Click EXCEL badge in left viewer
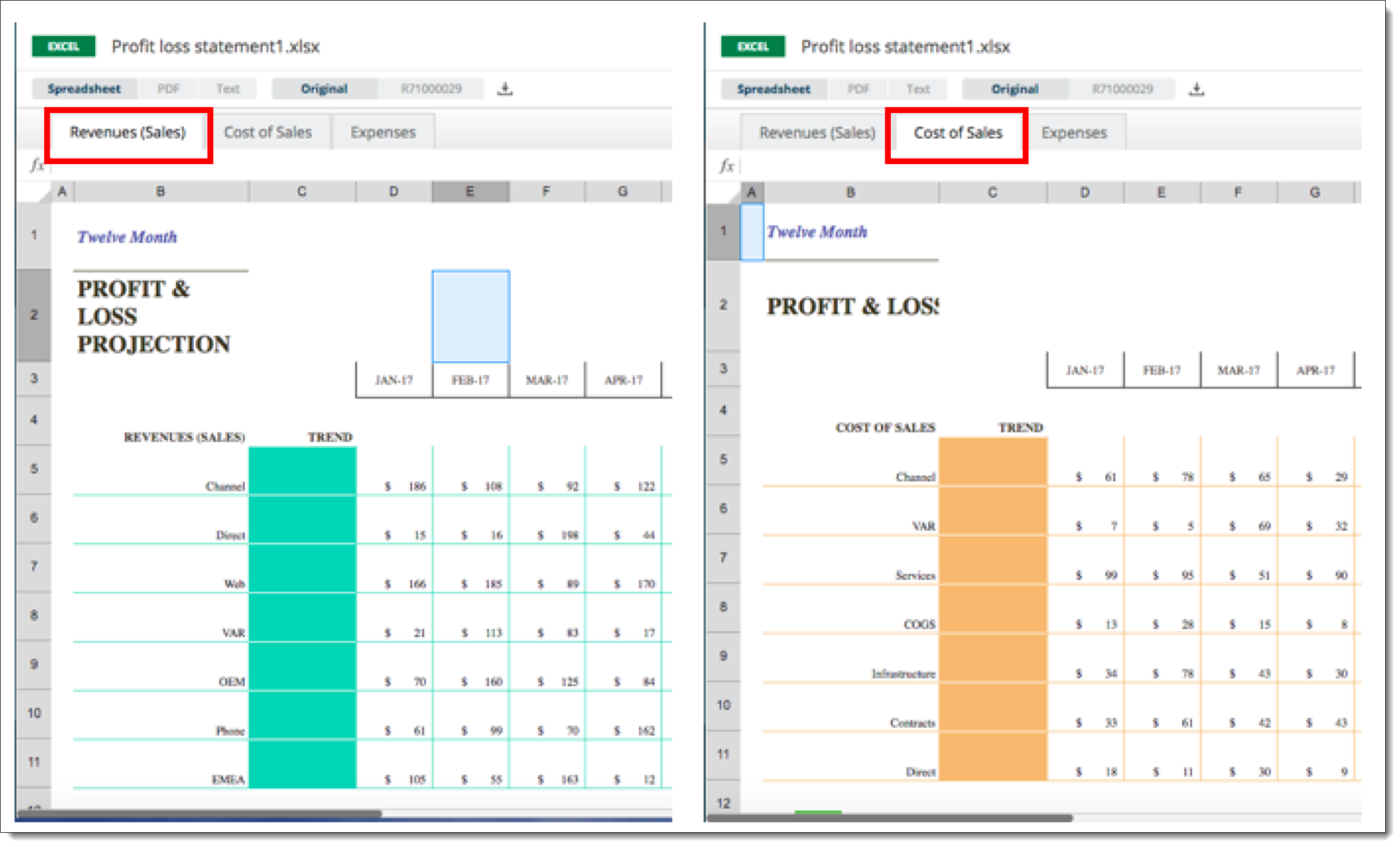 point(63,46)
